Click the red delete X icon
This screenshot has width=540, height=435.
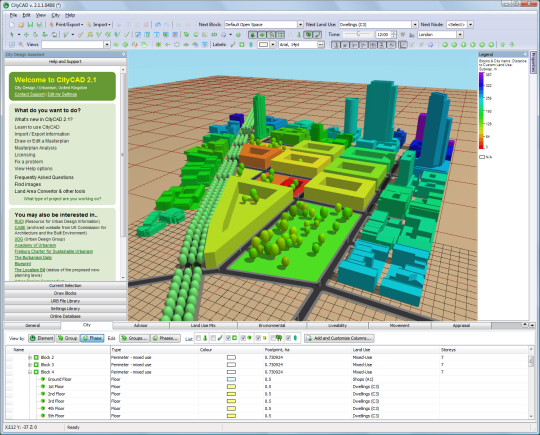(x=146, y=24)
